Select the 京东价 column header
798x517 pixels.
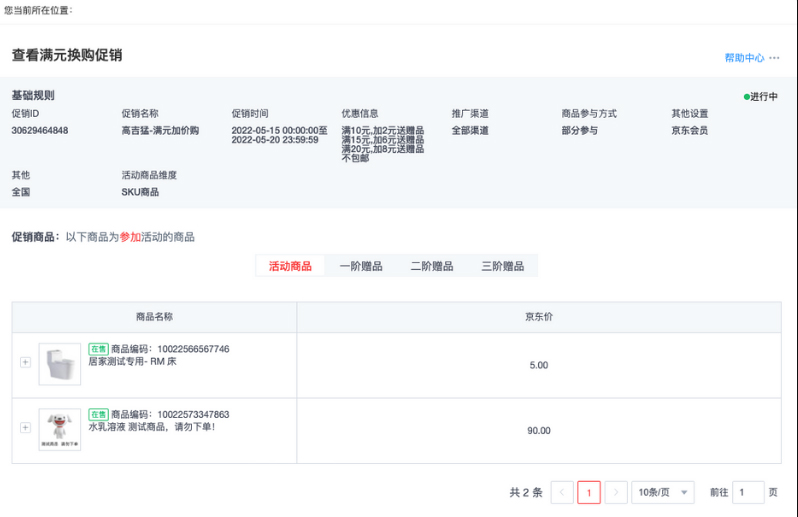[539, 317]
